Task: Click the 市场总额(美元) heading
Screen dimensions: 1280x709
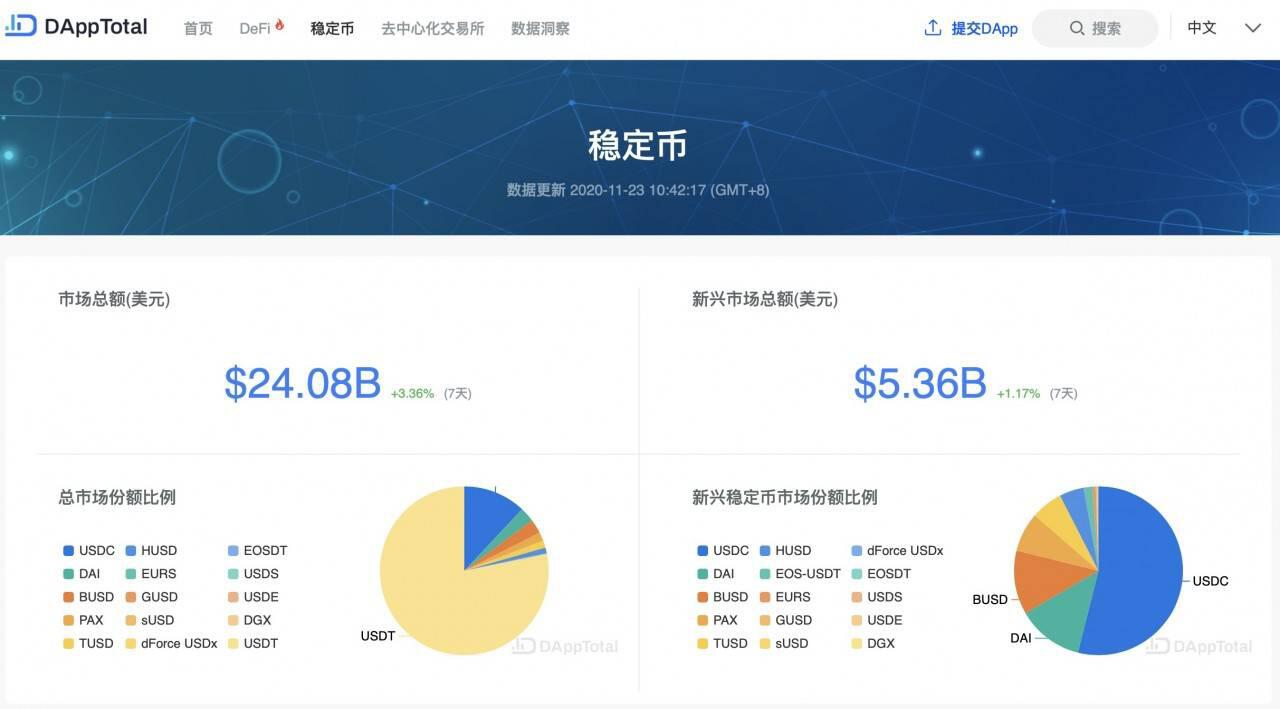Action: 114,299
